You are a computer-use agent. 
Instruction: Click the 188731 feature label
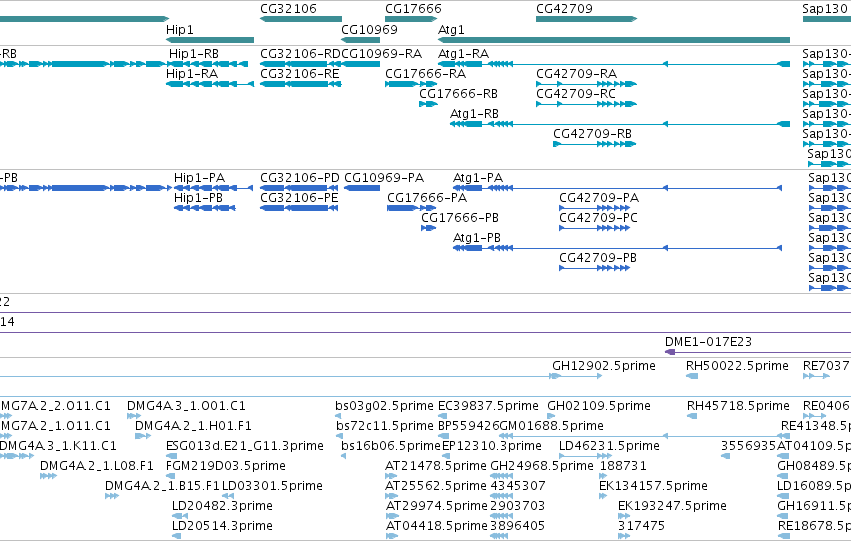coord(623,466)
